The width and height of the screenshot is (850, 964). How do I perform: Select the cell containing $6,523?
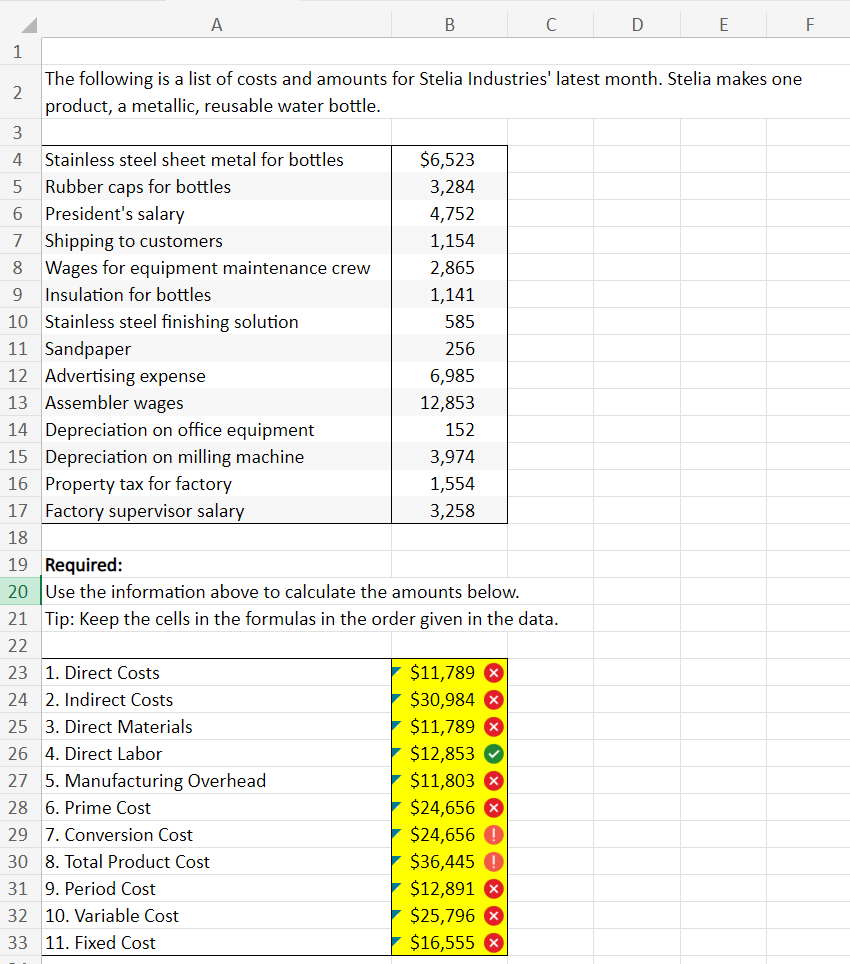tap(449, 160)
